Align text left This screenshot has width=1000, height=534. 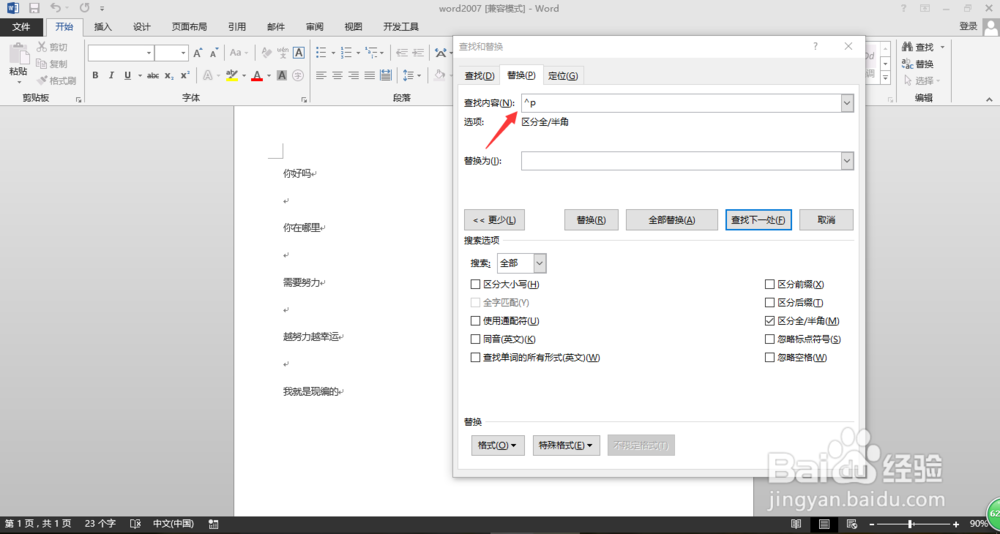pos(321,75)
